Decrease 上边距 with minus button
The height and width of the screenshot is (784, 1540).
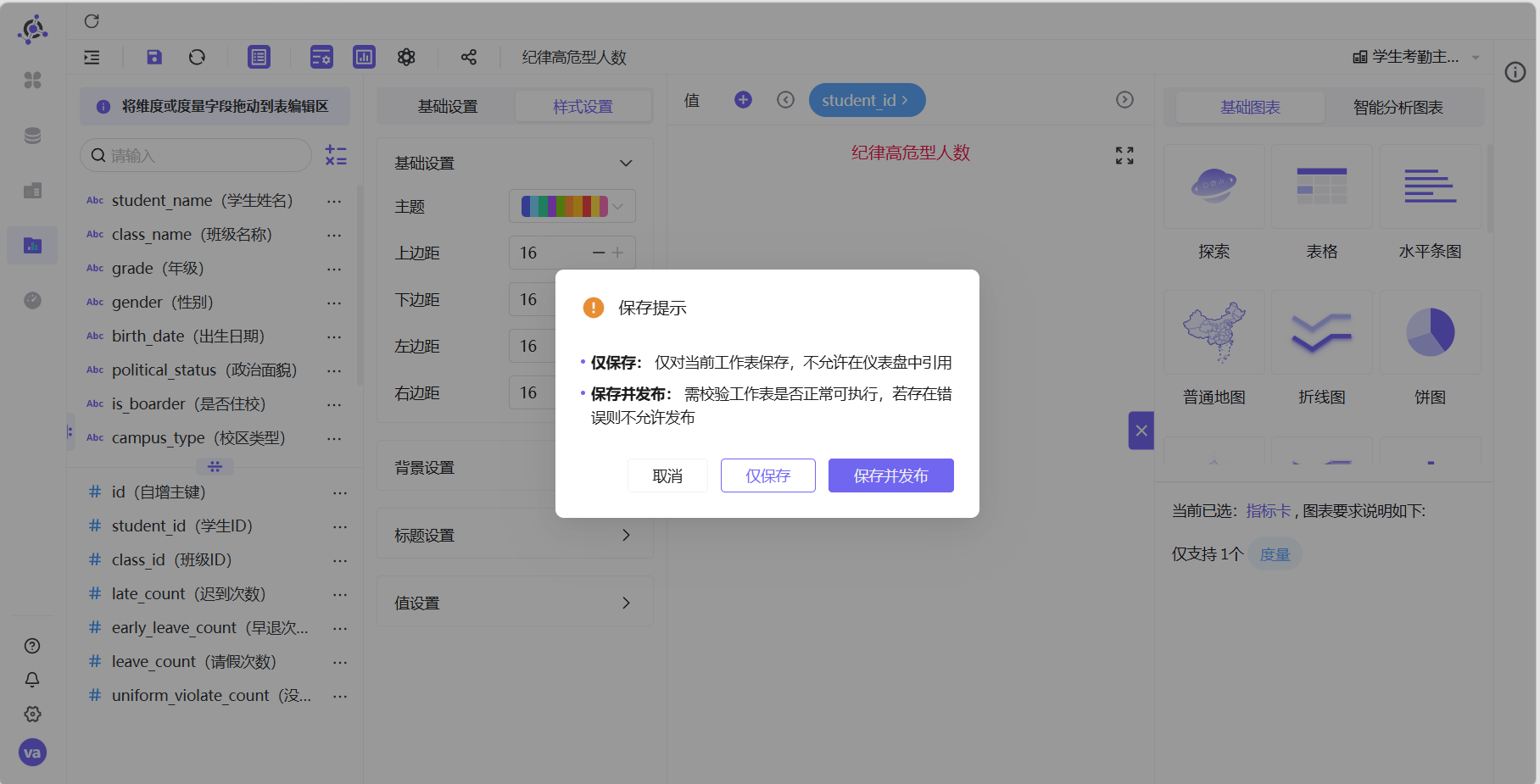[599, 253]
